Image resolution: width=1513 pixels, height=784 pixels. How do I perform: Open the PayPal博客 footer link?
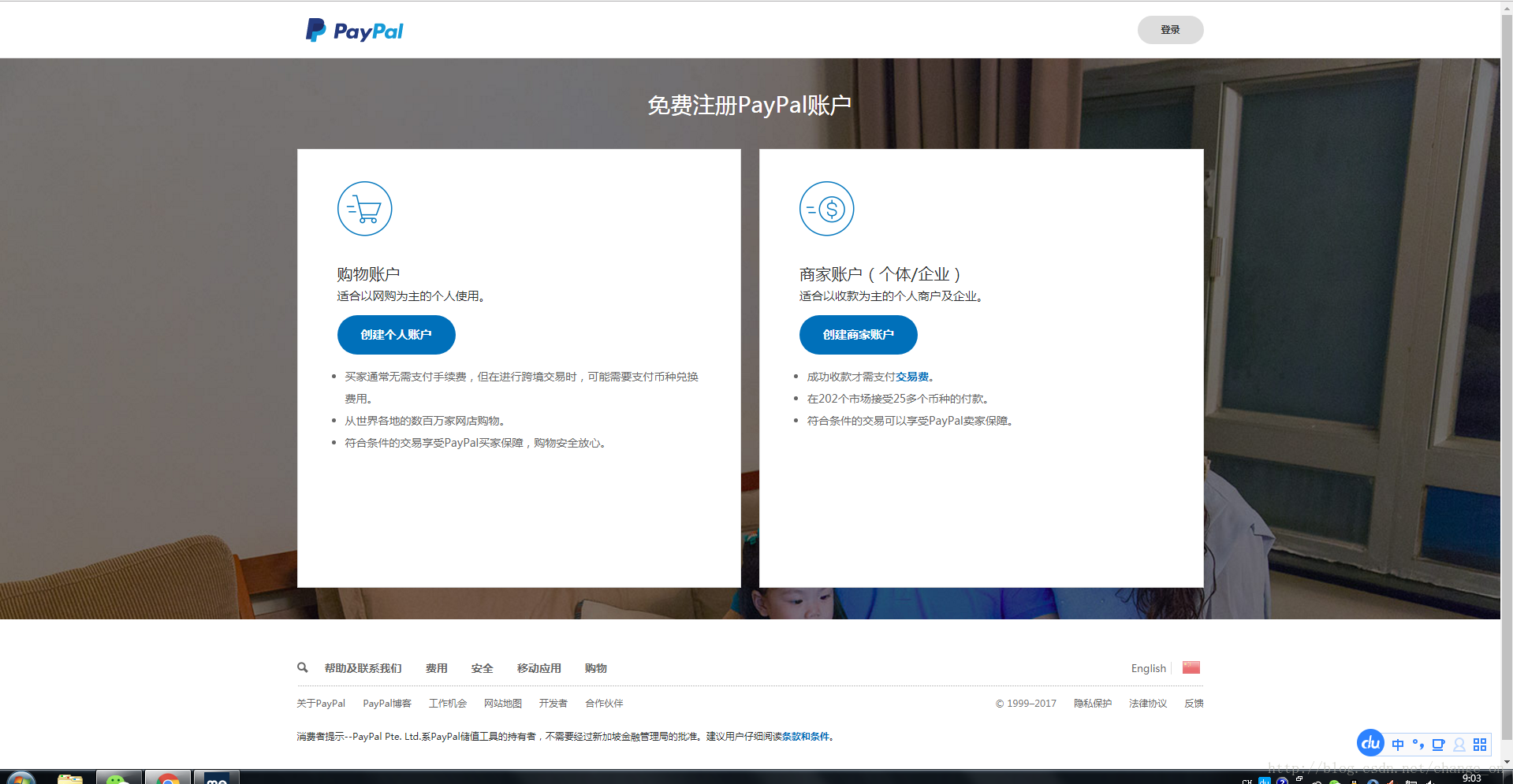click(x=387, y=704)
